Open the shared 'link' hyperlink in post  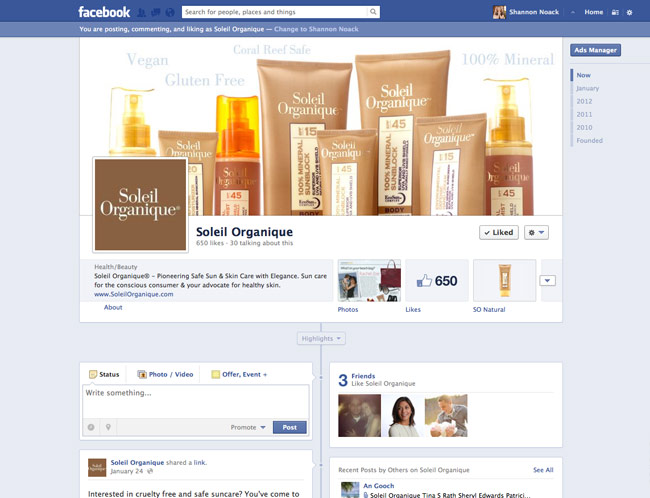click(199, 462)
